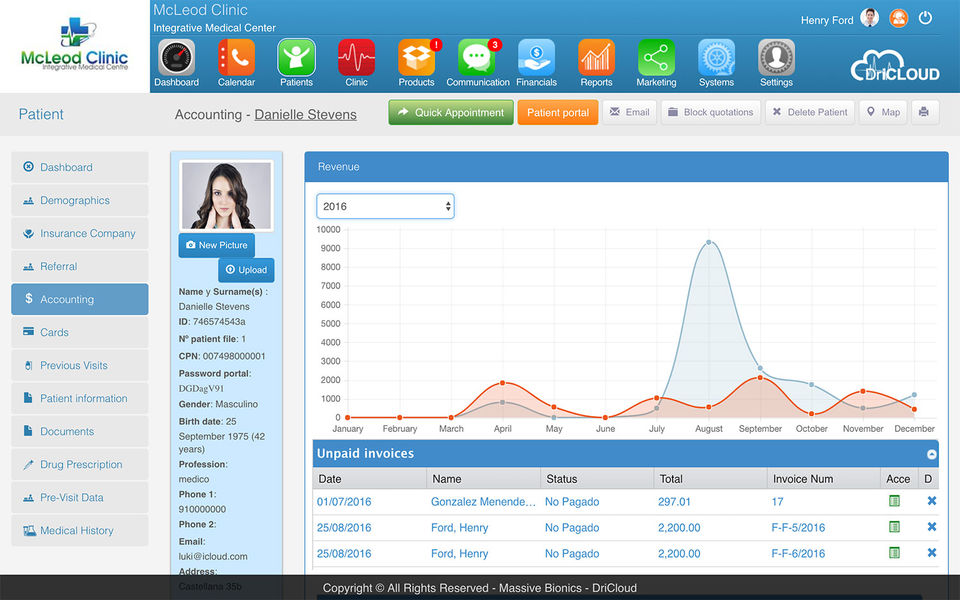
Task: Open the Communication chat bubble icon
Action: click(x=476, y=58)
